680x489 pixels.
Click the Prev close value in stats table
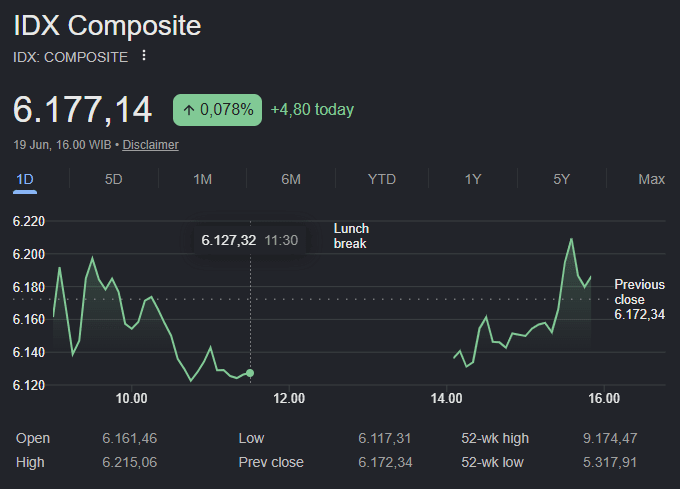[385, 462]
